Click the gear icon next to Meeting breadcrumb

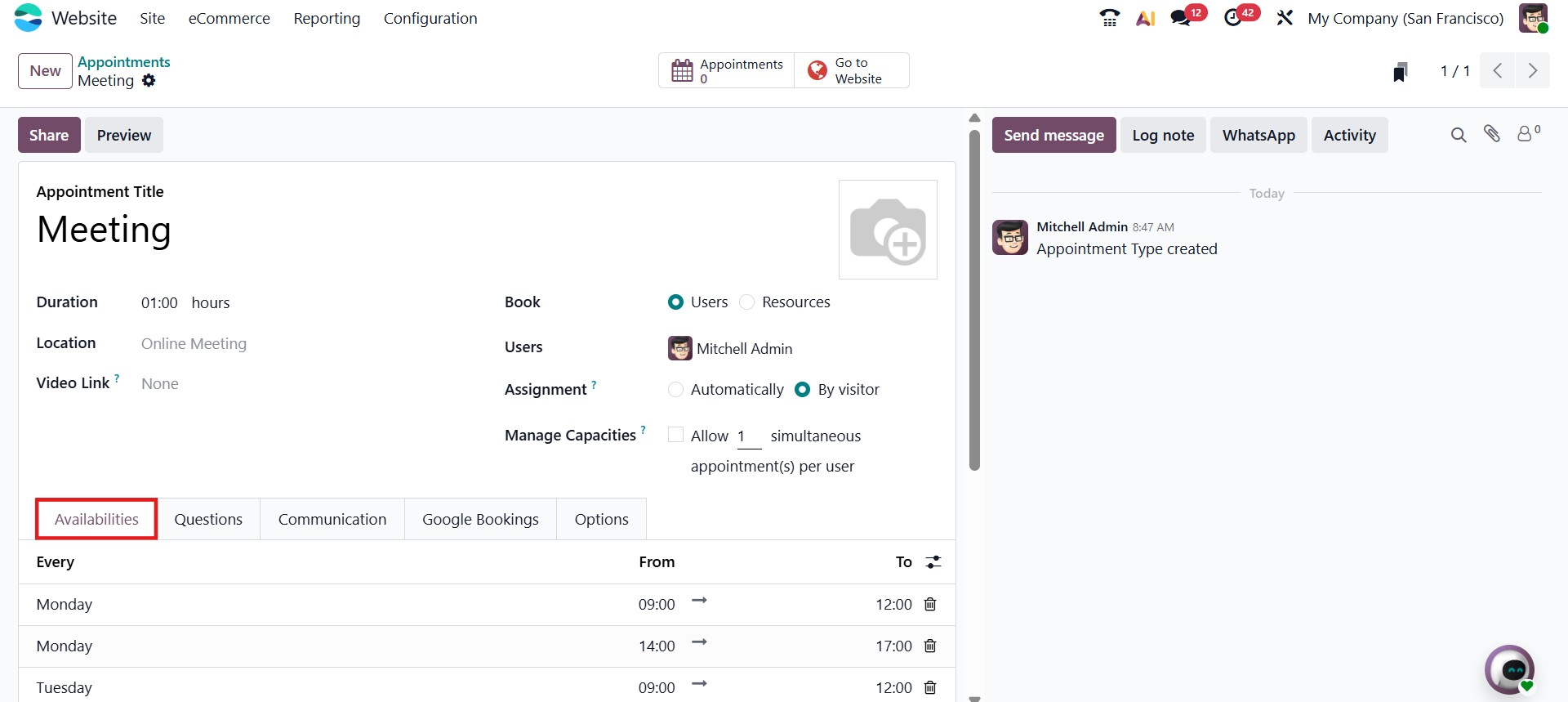coord(149,81)
